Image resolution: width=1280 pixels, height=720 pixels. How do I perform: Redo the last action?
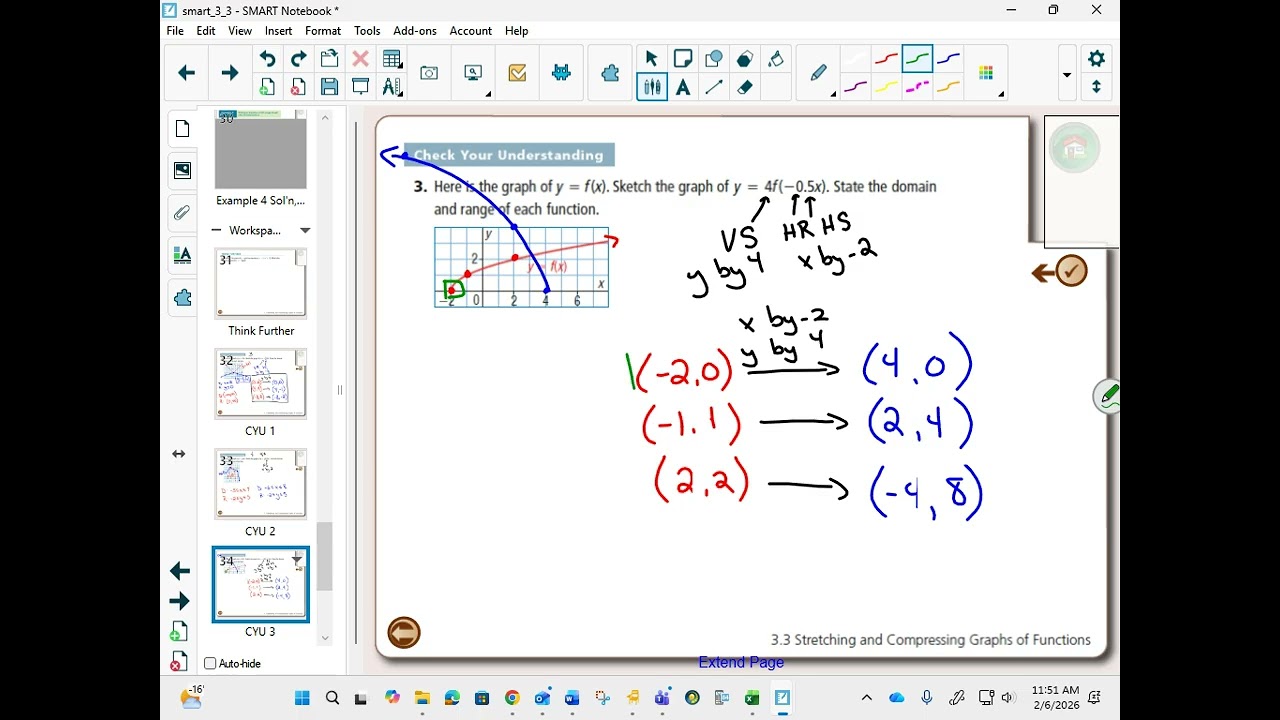[298, 59]
